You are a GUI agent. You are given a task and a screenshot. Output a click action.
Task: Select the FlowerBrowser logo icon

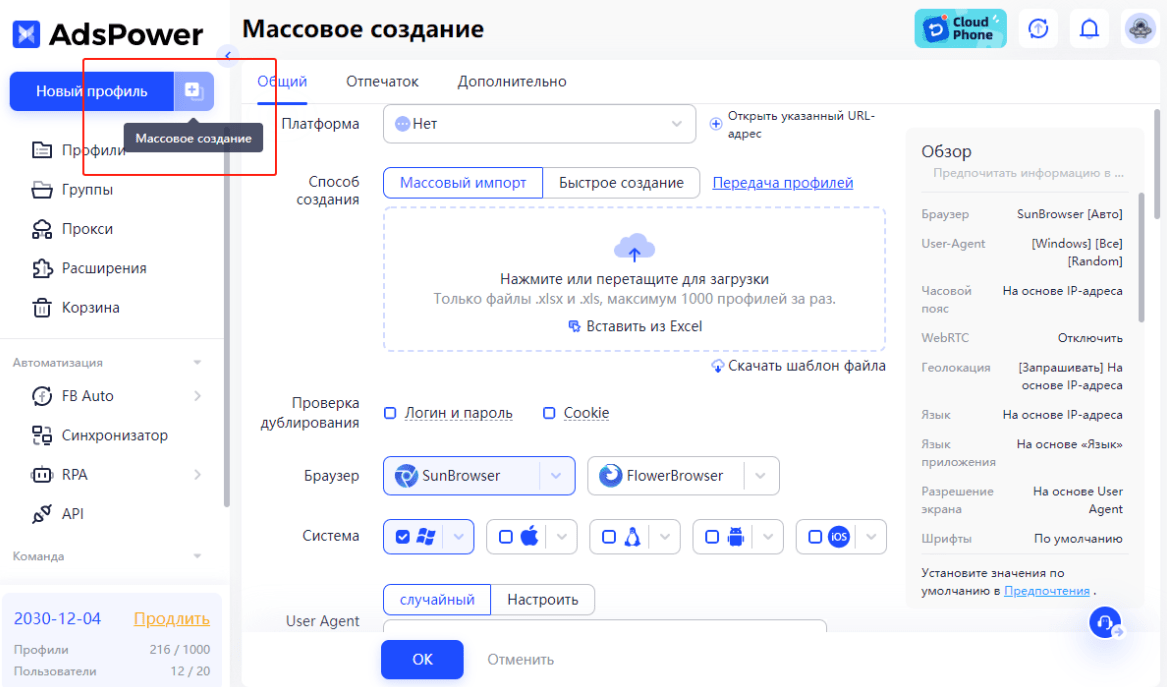click(x=610, y=476)
